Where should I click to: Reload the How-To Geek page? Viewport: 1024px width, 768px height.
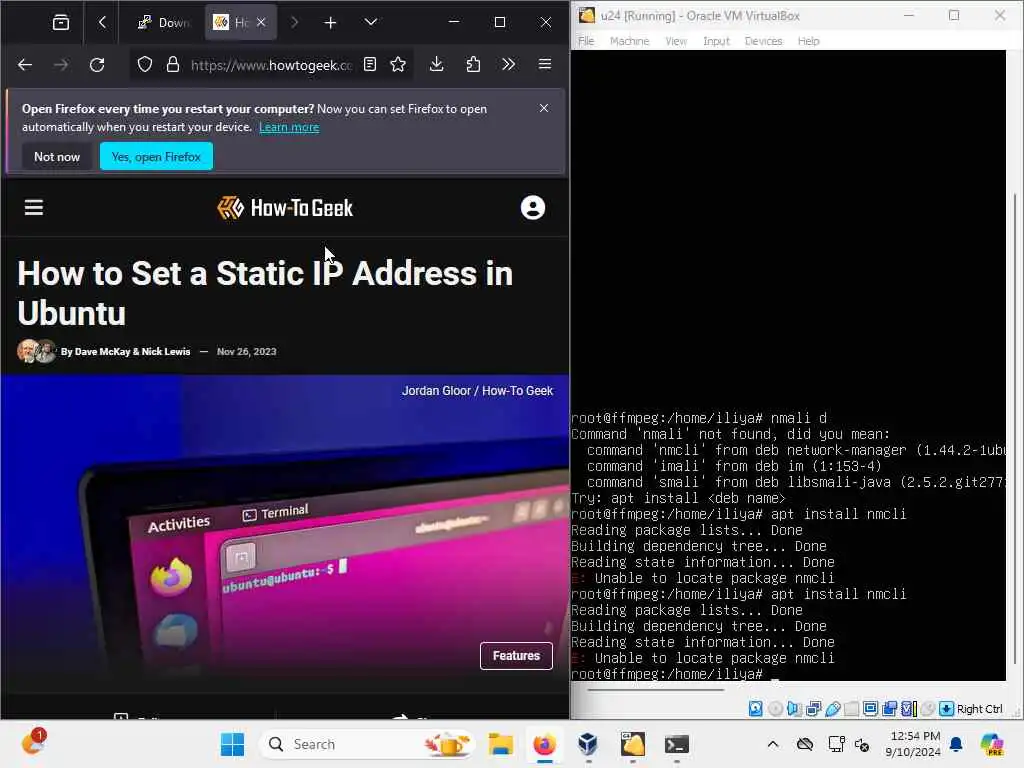[x=97, y=65]
